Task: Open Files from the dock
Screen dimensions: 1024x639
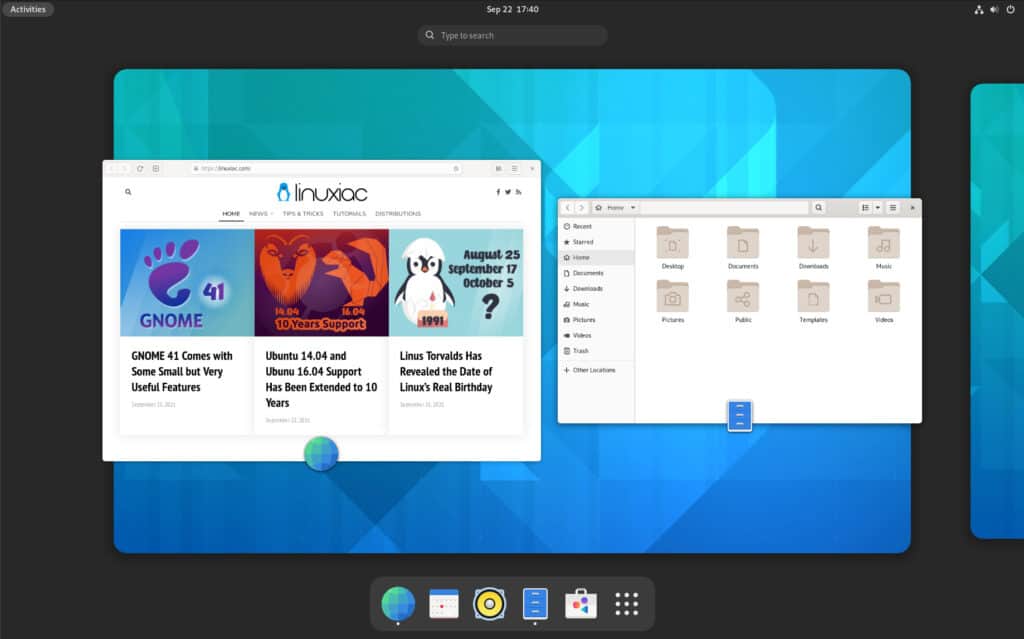Action: pyautogui.click(x=535, y=603)
